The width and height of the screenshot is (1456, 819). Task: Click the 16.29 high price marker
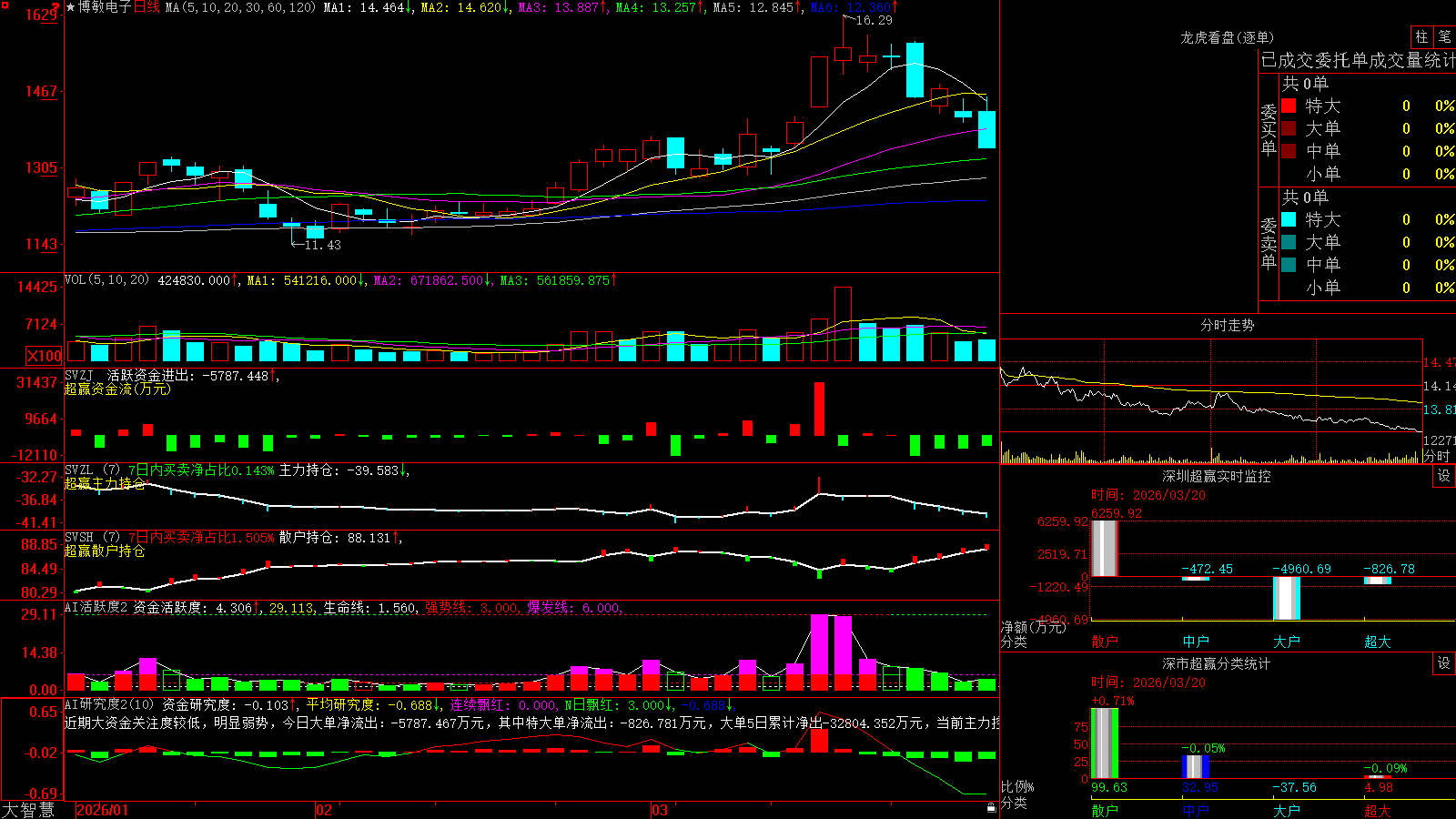[875, 20]
